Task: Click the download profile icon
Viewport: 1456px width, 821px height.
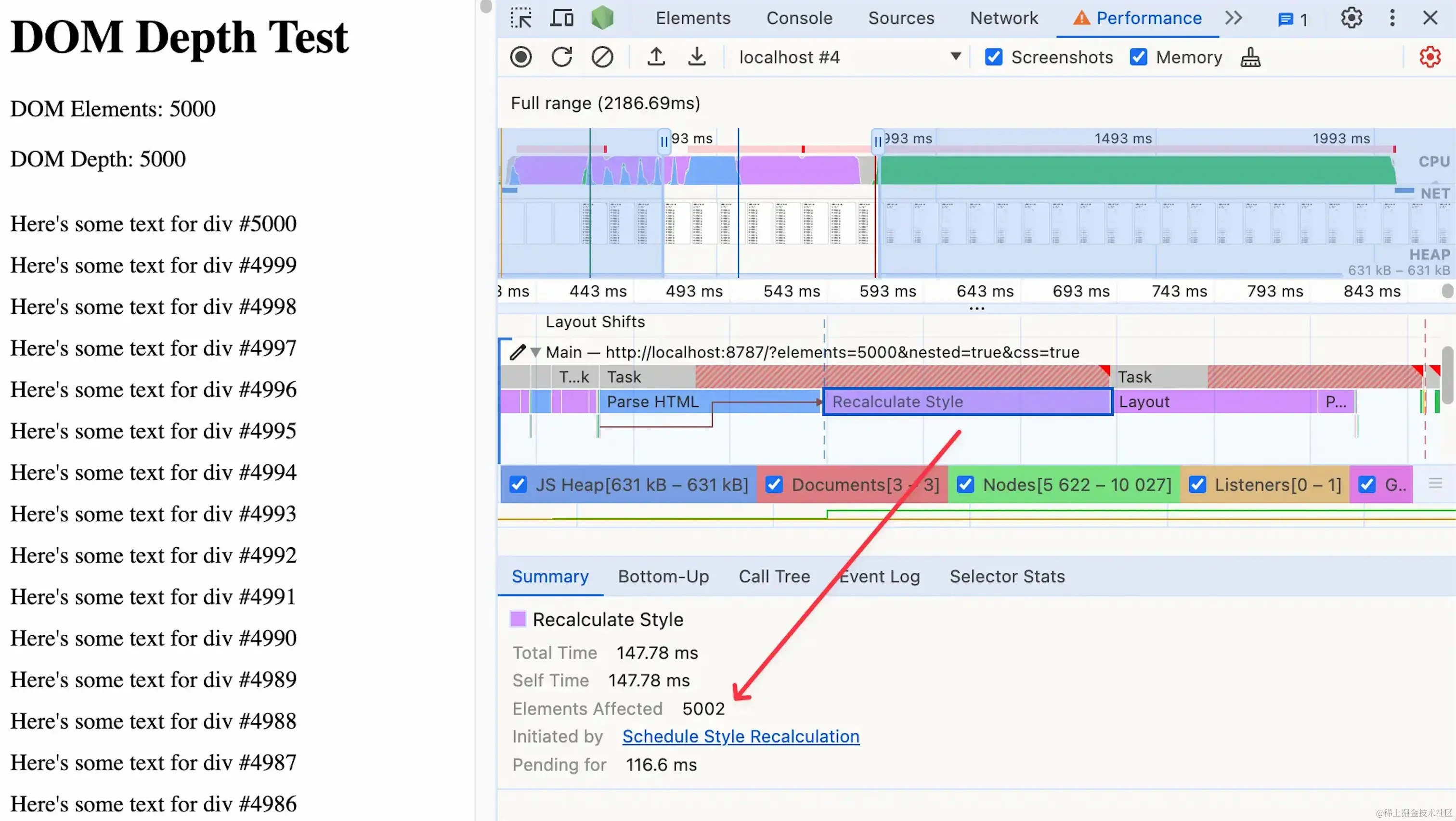Action: coord(697,57)
